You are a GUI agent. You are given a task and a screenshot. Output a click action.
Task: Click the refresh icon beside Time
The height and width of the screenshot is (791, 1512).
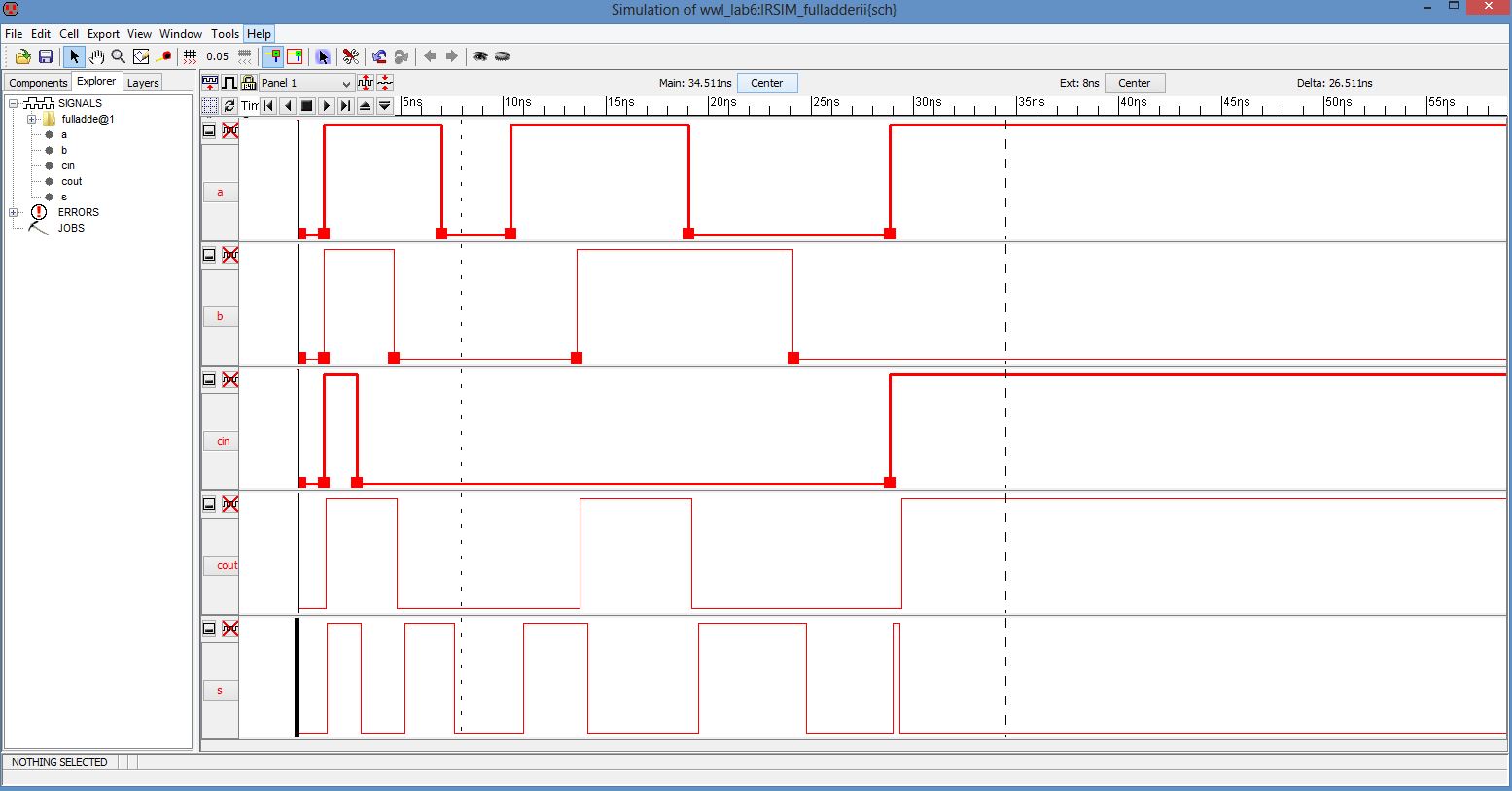click(229, 105)
